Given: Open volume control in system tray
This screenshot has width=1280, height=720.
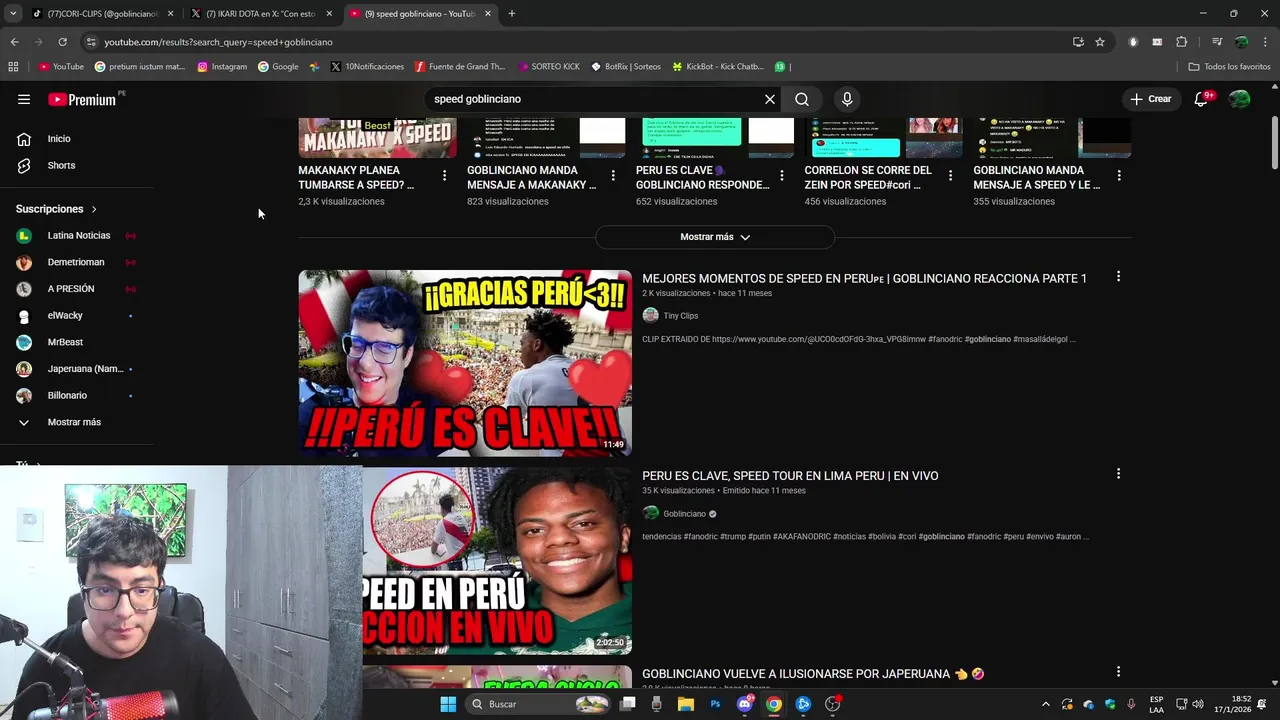Looking at the screenshot, I should click(x=1198, y=704).
